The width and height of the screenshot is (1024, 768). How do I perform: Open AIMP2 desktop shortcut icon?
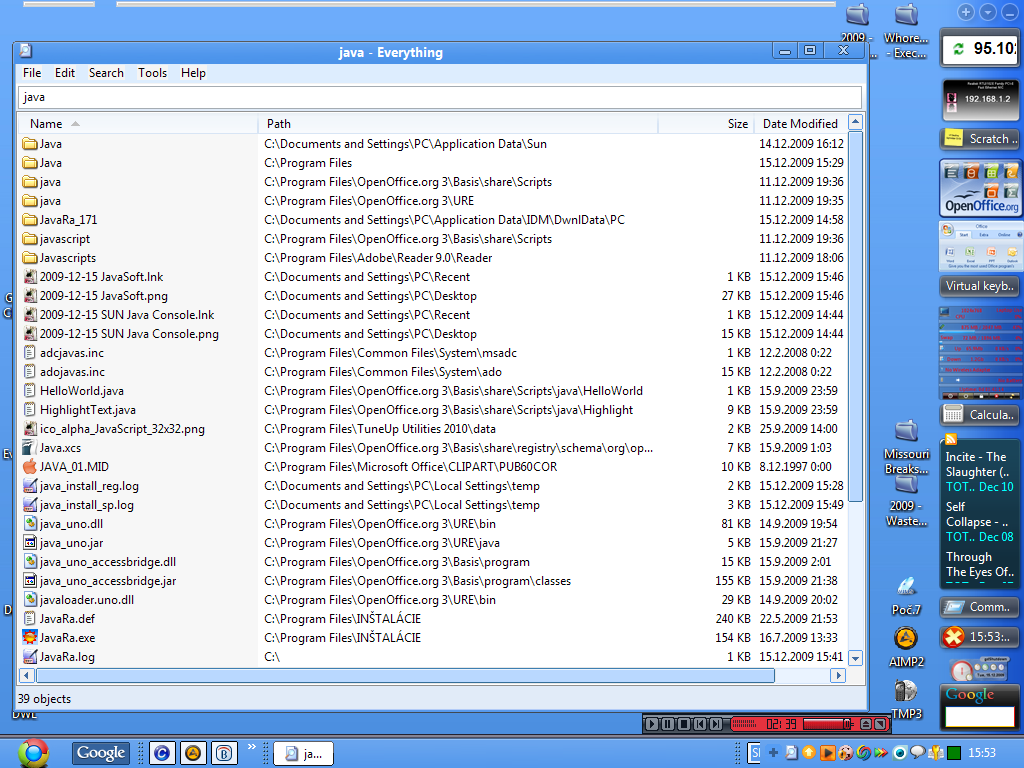pyautogui.click(x=906, y=640)
